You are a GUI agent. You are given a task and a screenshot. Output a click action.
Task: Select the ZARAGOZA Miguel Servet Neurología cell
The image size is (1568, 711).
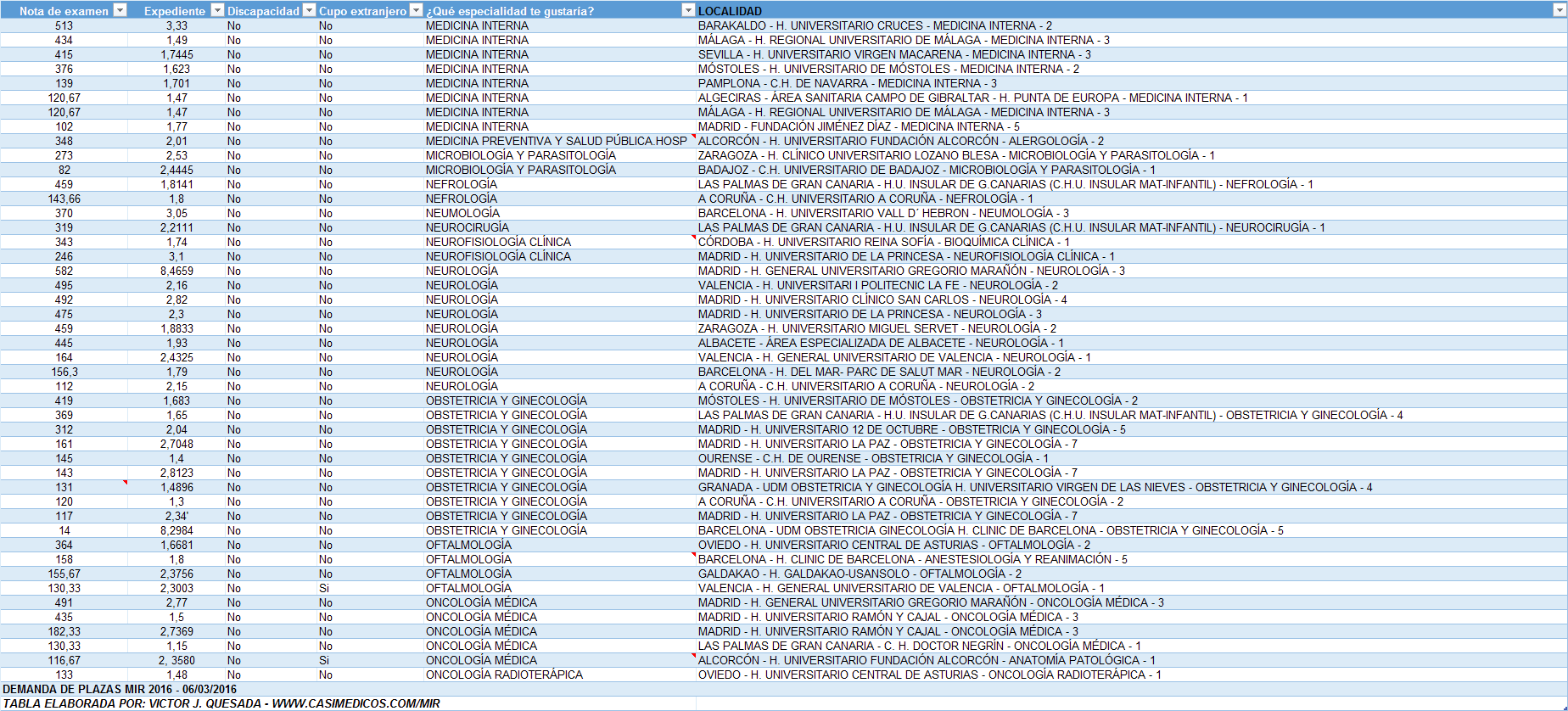(1132, 328)
